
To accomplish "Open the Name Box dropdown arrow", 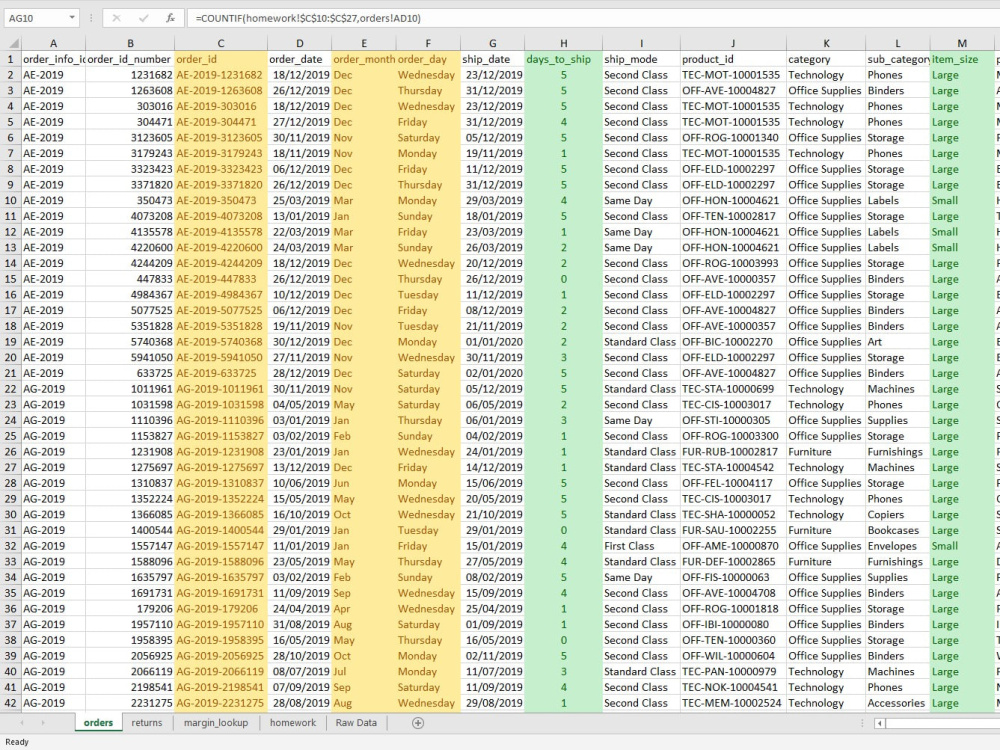I will (72, 18).
